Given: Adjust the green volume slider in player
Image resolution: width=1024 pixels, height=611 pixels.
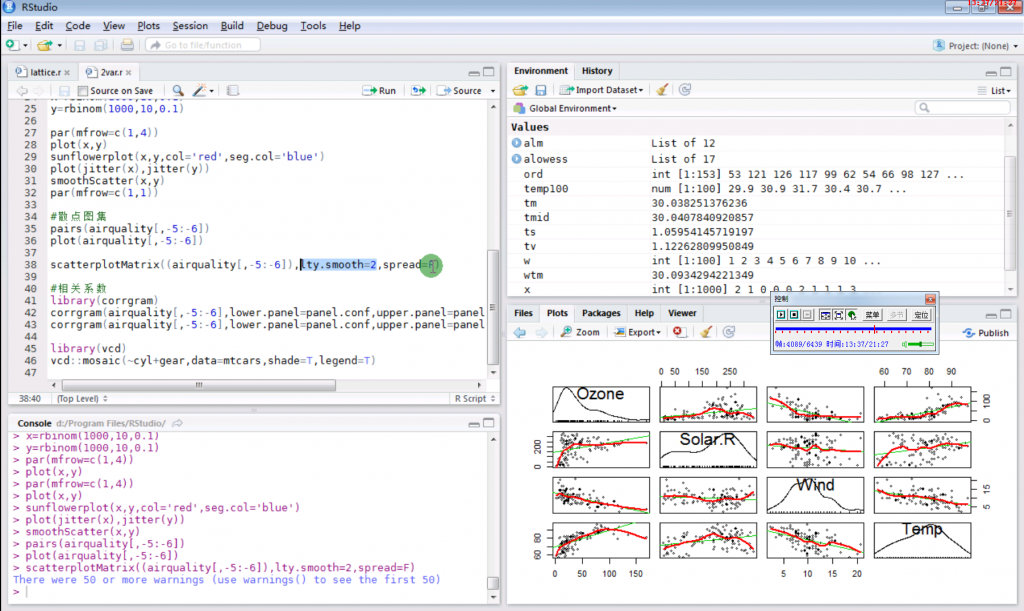Looking at the screenshot, I should [920, 344].
